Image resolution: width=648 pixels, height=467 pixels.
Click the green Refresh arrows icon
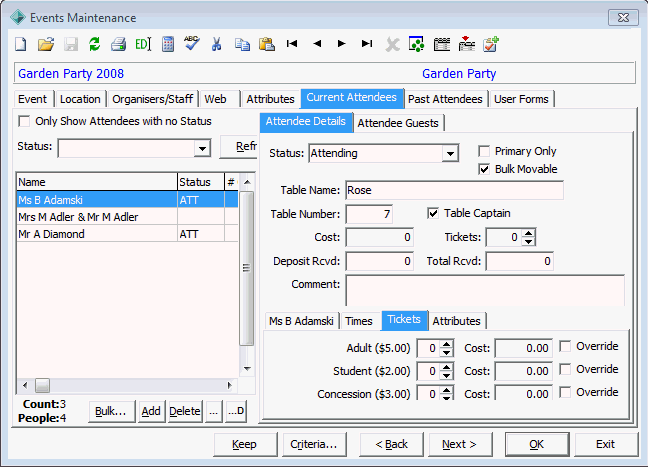[x=95, y=44]
